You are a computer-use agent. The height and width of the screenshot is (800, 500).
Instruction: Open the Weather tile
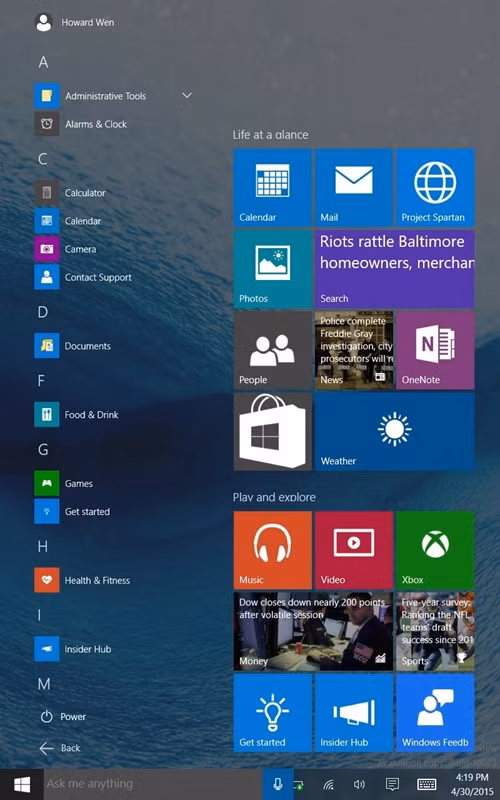tap(394, 432)
